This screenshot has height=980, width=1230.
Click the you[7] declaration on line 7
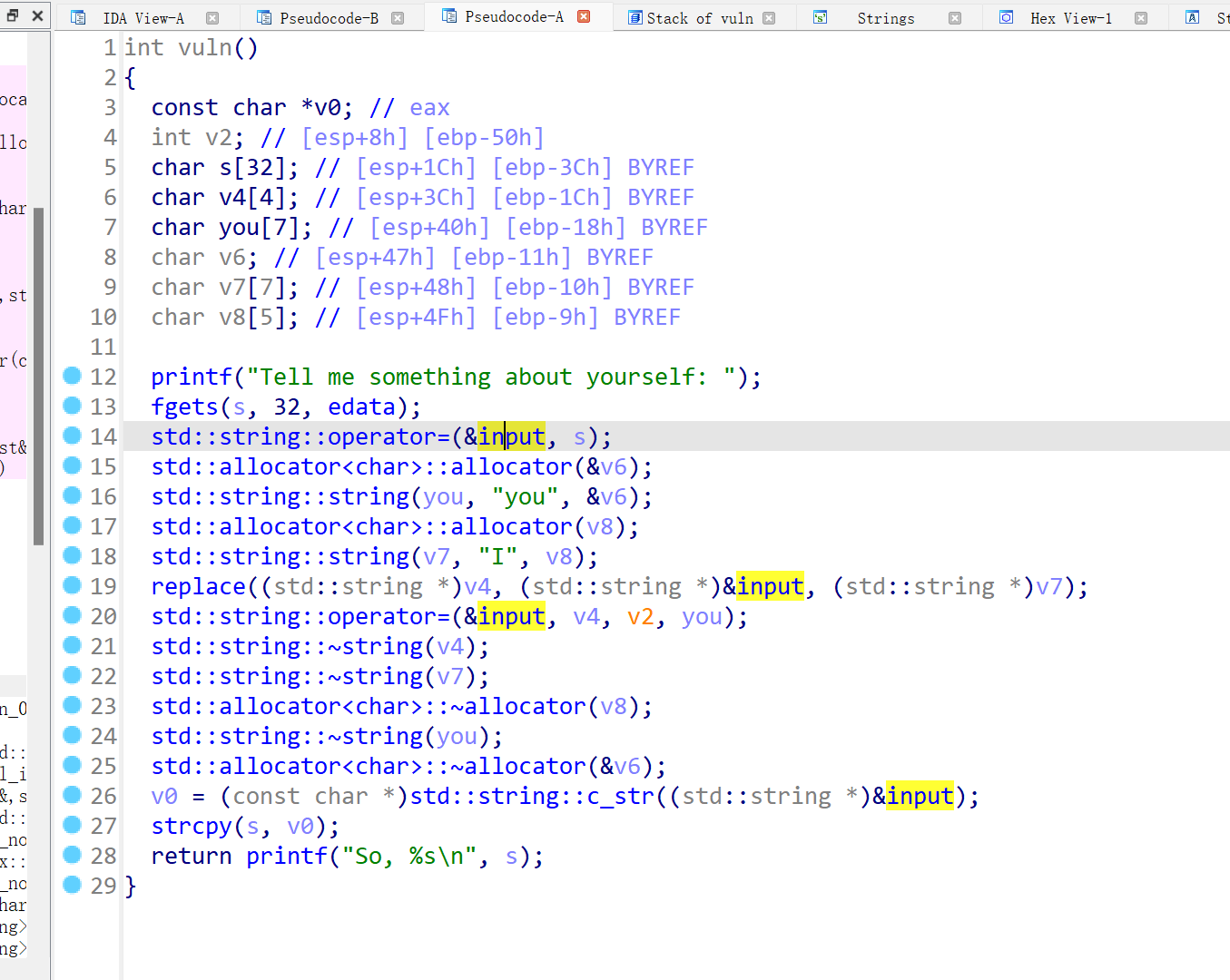click(265, 227)
